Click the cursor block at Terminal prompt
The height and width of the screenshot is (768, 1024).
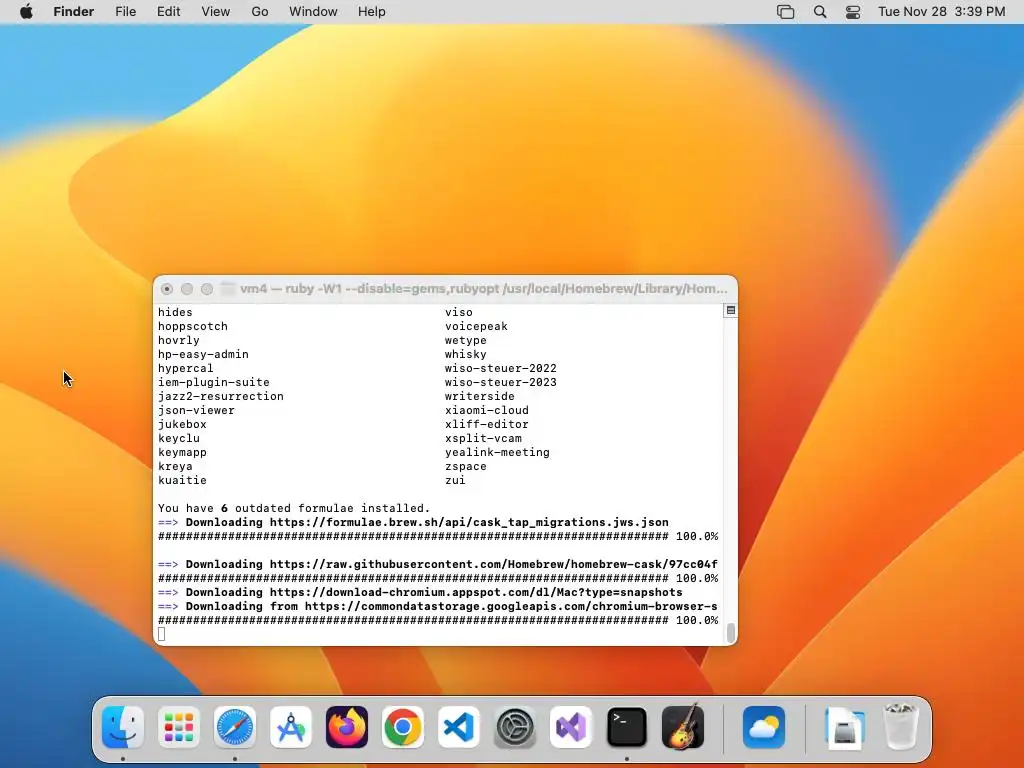pyautogui.click(x=161, y=634)
